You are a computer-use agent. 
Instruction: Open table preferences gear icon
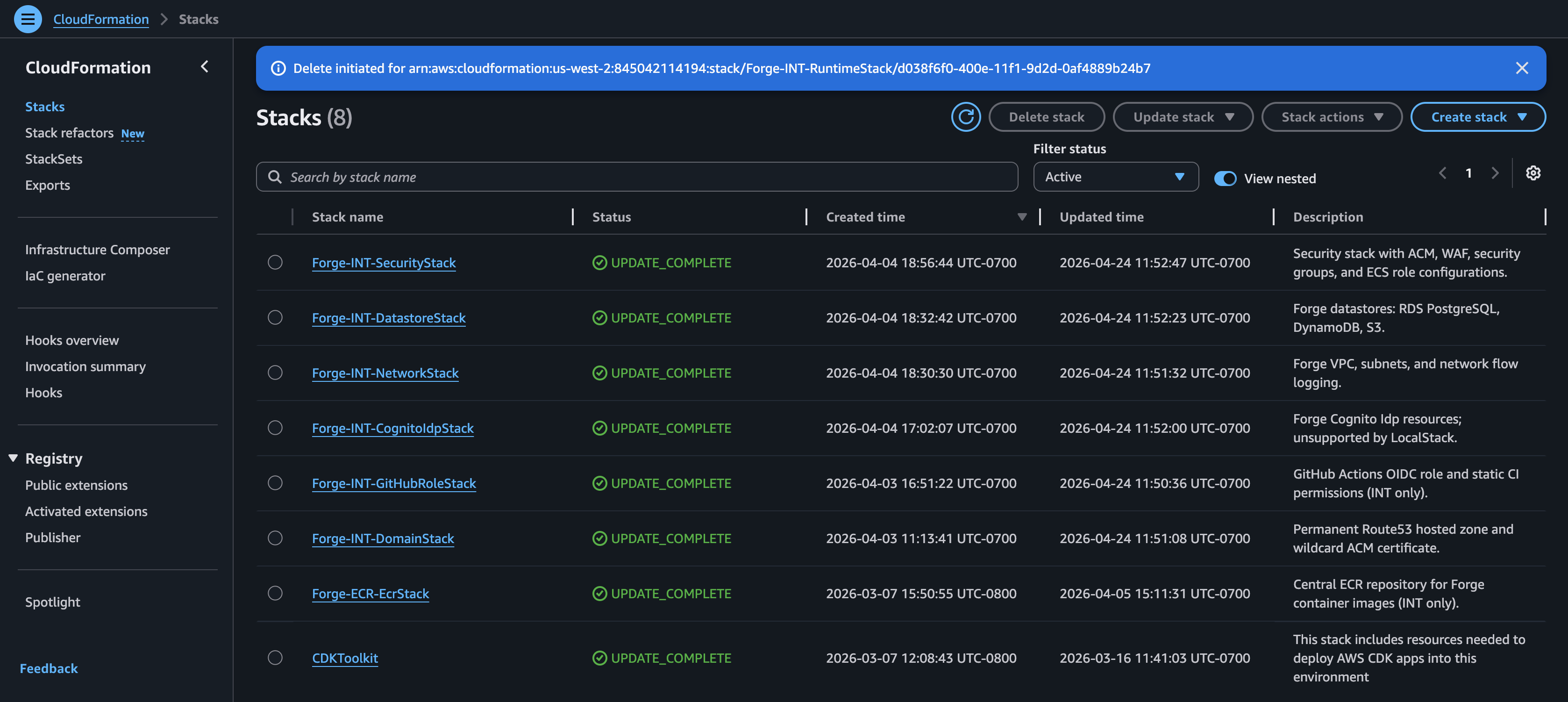click(x=1532, y=173)
